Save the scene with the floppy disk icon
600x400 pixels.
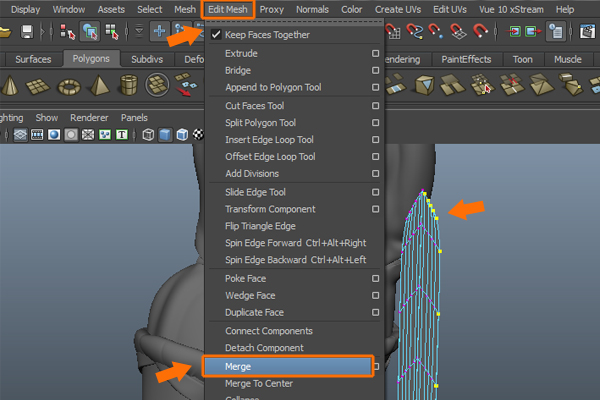pos(27,31)
